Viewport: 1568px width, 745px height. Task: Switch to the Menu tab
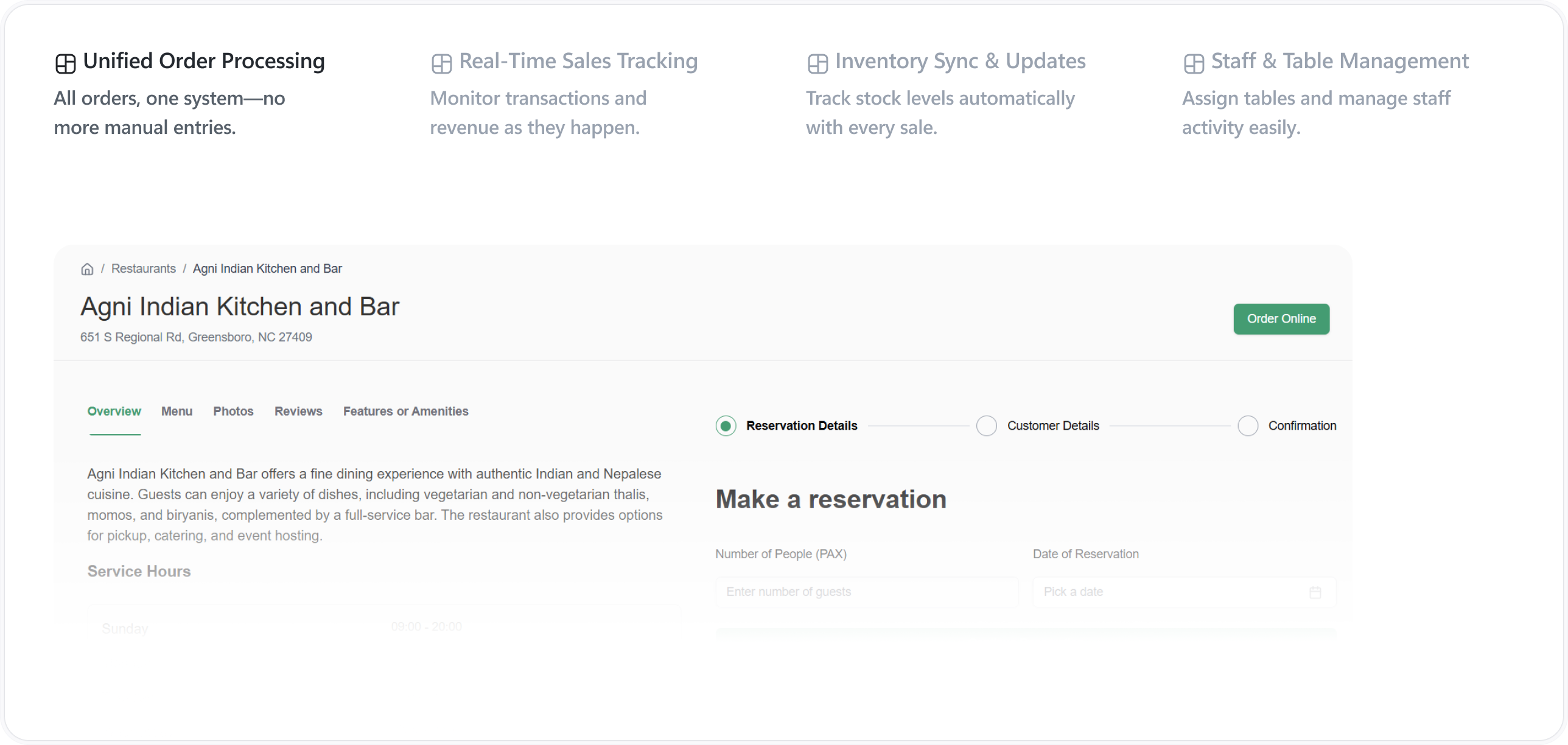coord(177,411)
